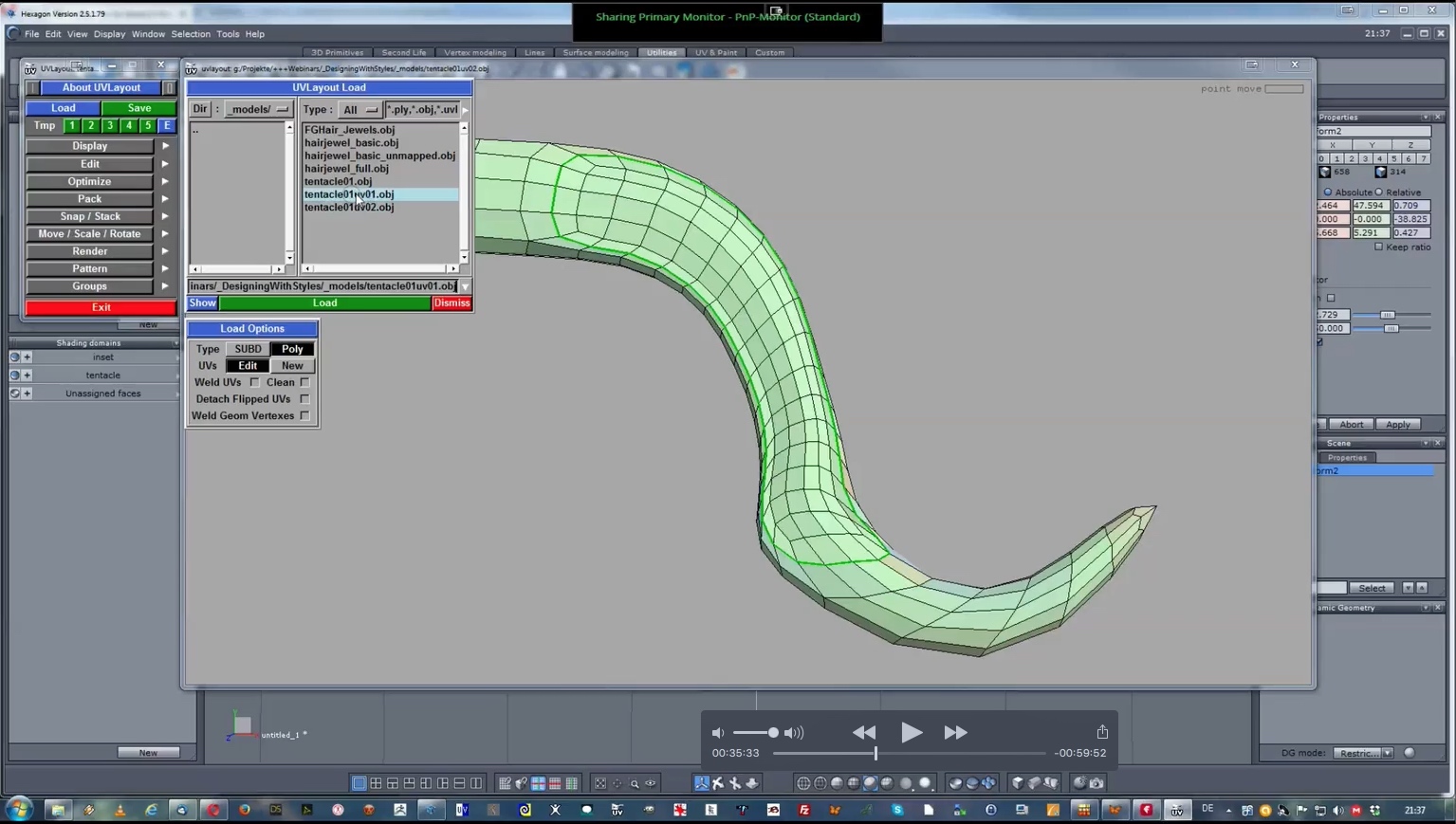Screen dimensions: 1456x824
Task: Open the file path history dropdown arrow
Action: 465,286
